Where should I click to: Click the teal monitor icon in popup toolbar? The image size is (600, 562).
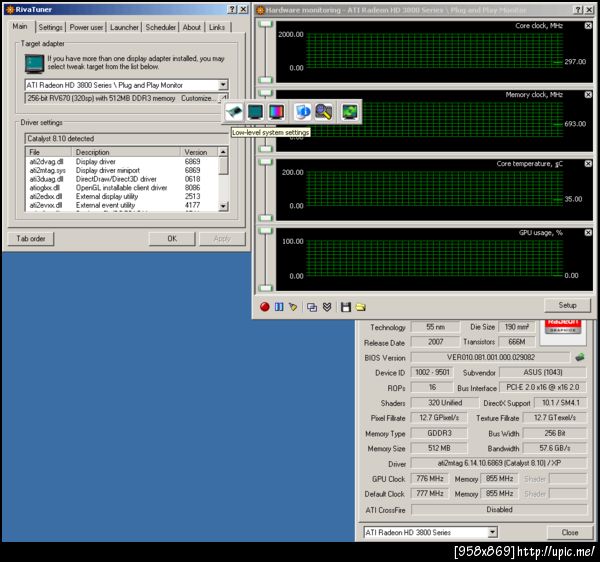click(255, 112)
